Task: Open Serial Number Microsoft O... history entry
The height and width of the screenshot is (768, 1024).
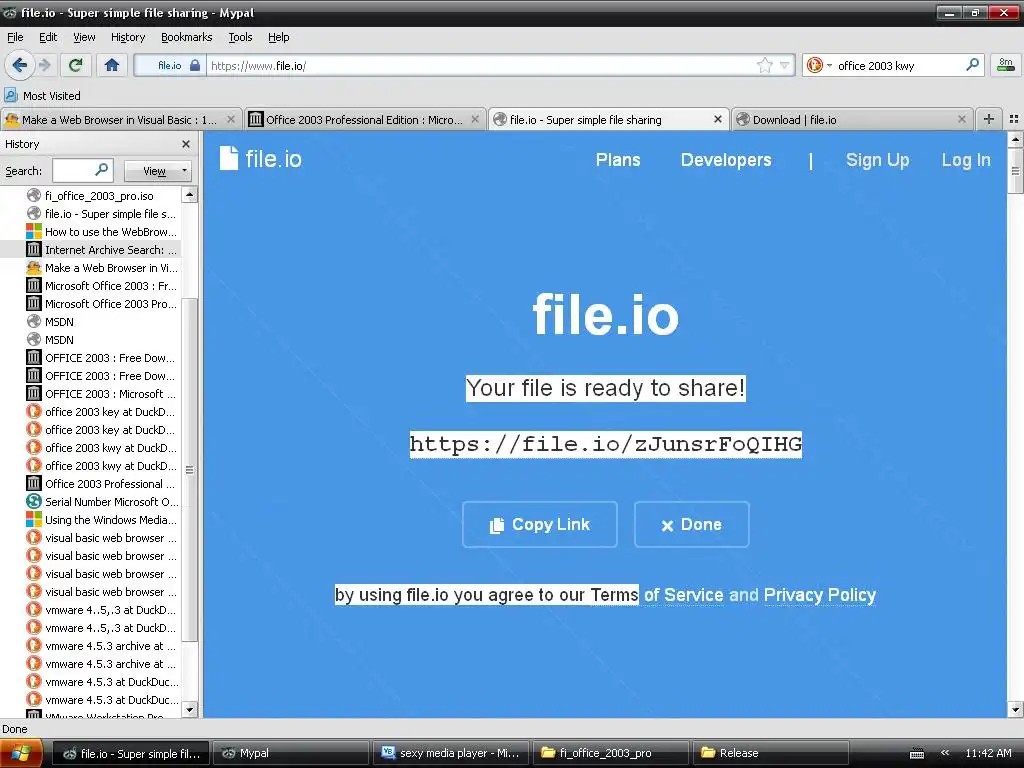Action: pos(90,502)
